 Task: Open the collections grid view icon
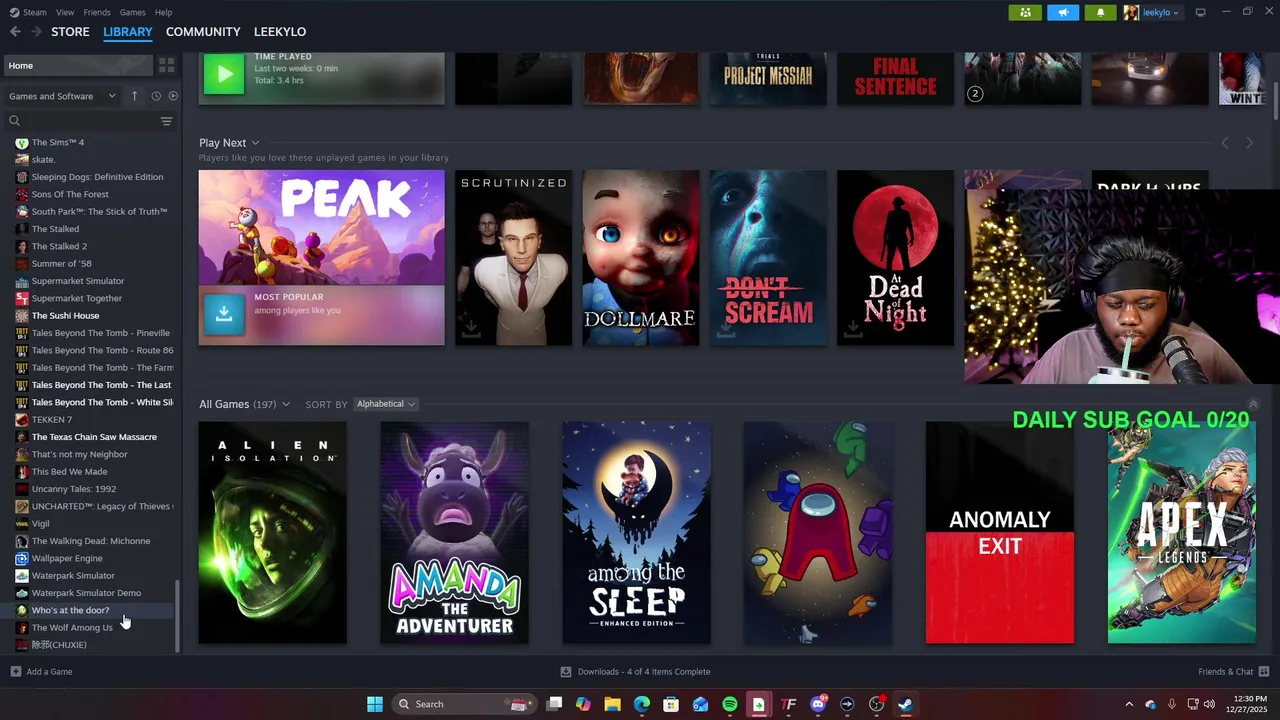[167, 65]
